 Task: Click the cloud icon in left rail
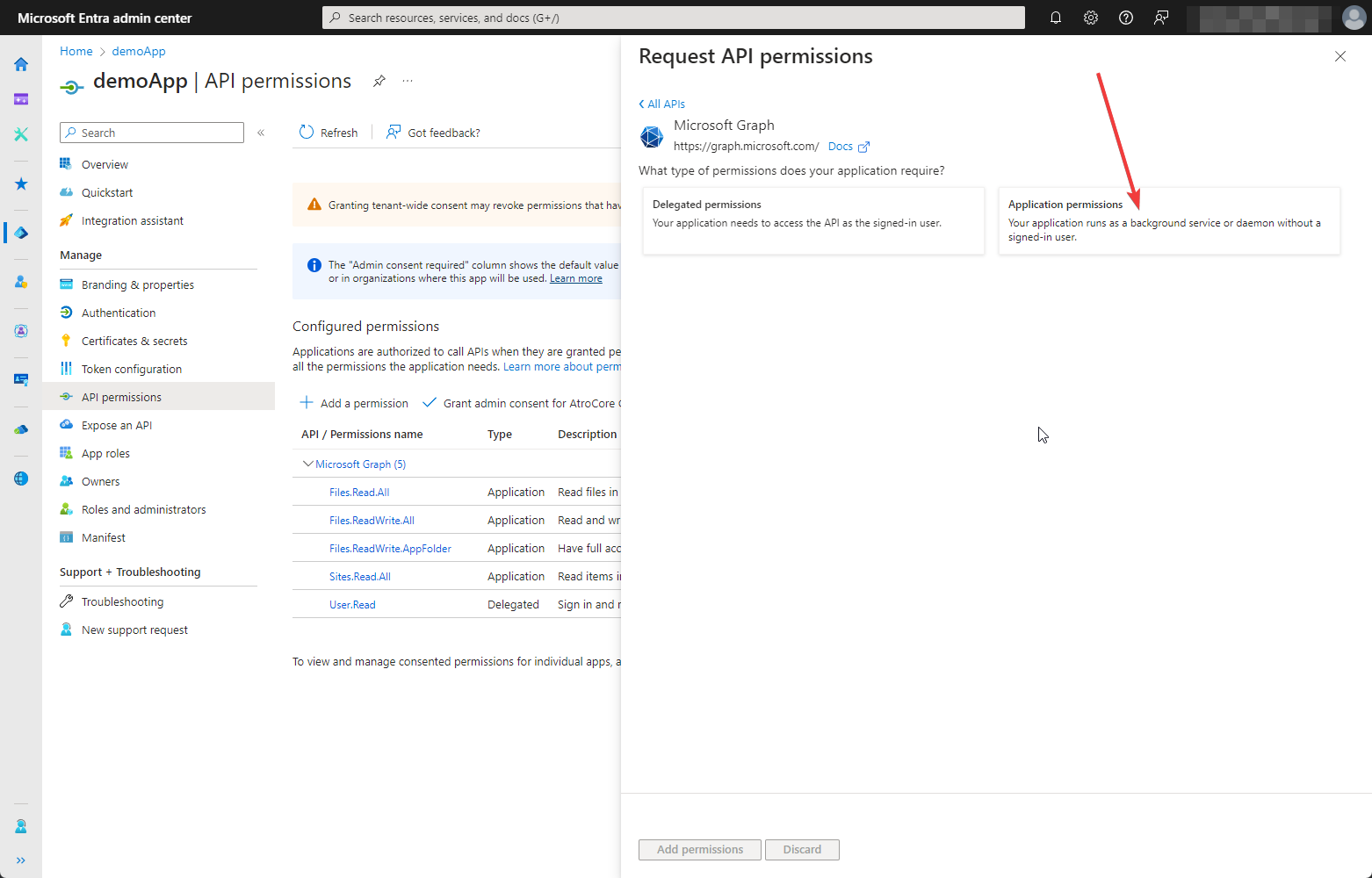tap(21, 429)
